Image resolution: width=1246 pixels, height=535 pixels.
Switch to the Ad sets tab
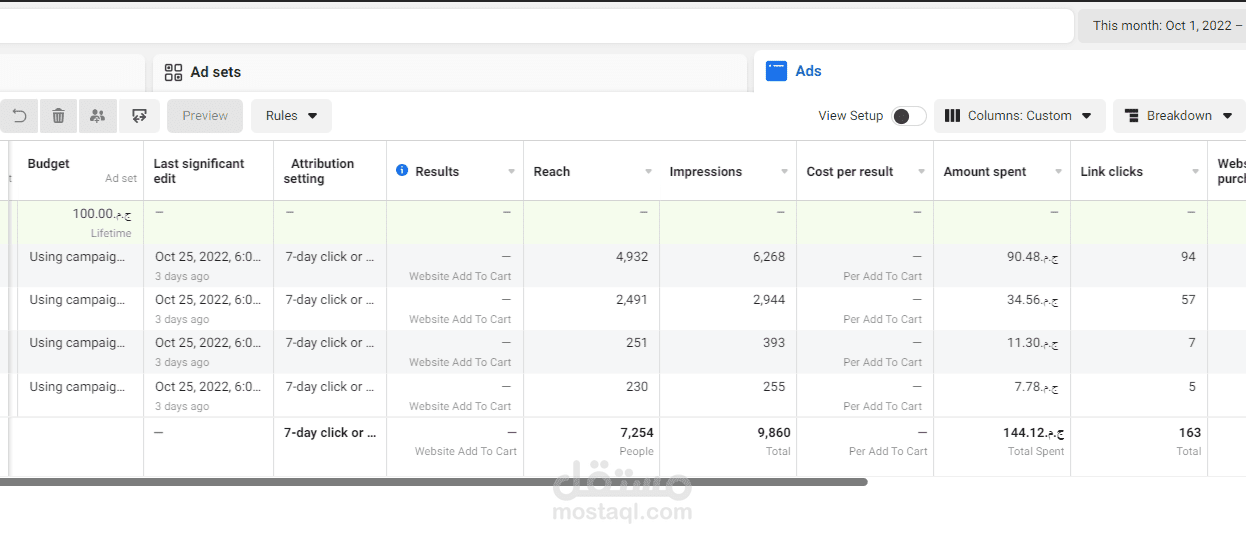(450, 72)
